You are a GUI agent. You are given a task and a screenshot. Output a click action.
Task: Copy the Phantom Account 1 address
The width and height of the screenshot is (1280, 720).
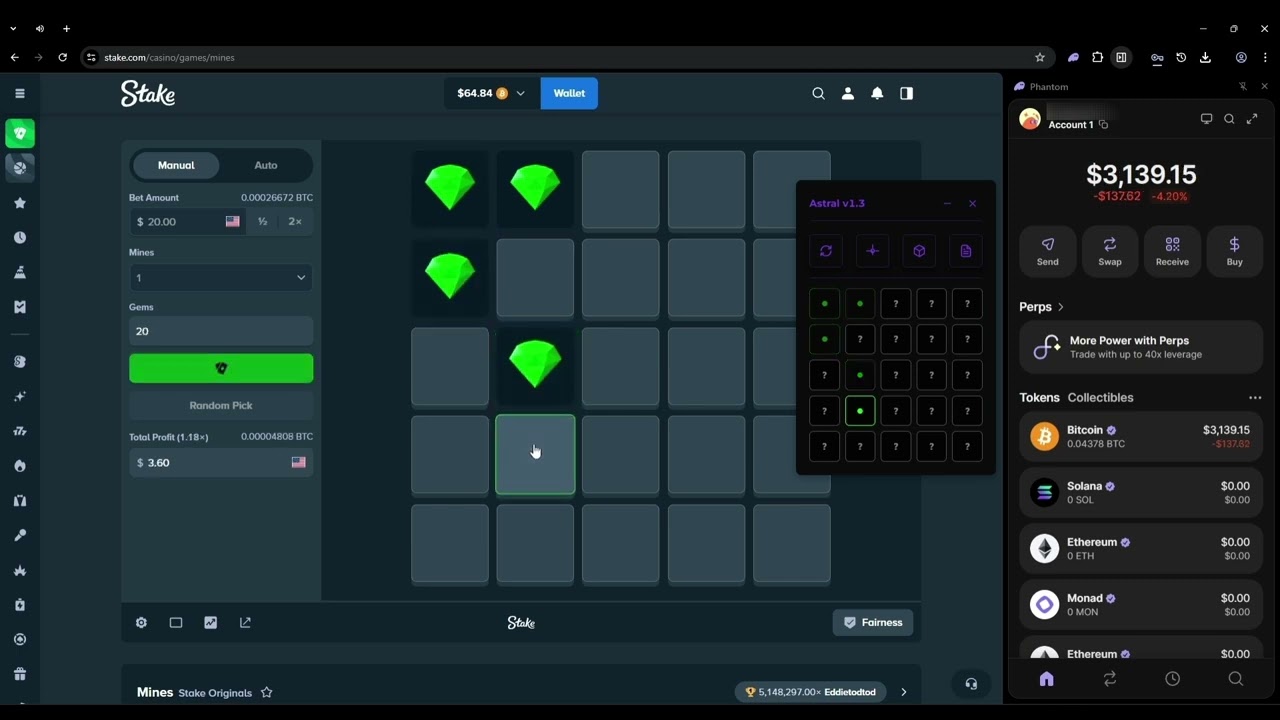point(1104,125)
